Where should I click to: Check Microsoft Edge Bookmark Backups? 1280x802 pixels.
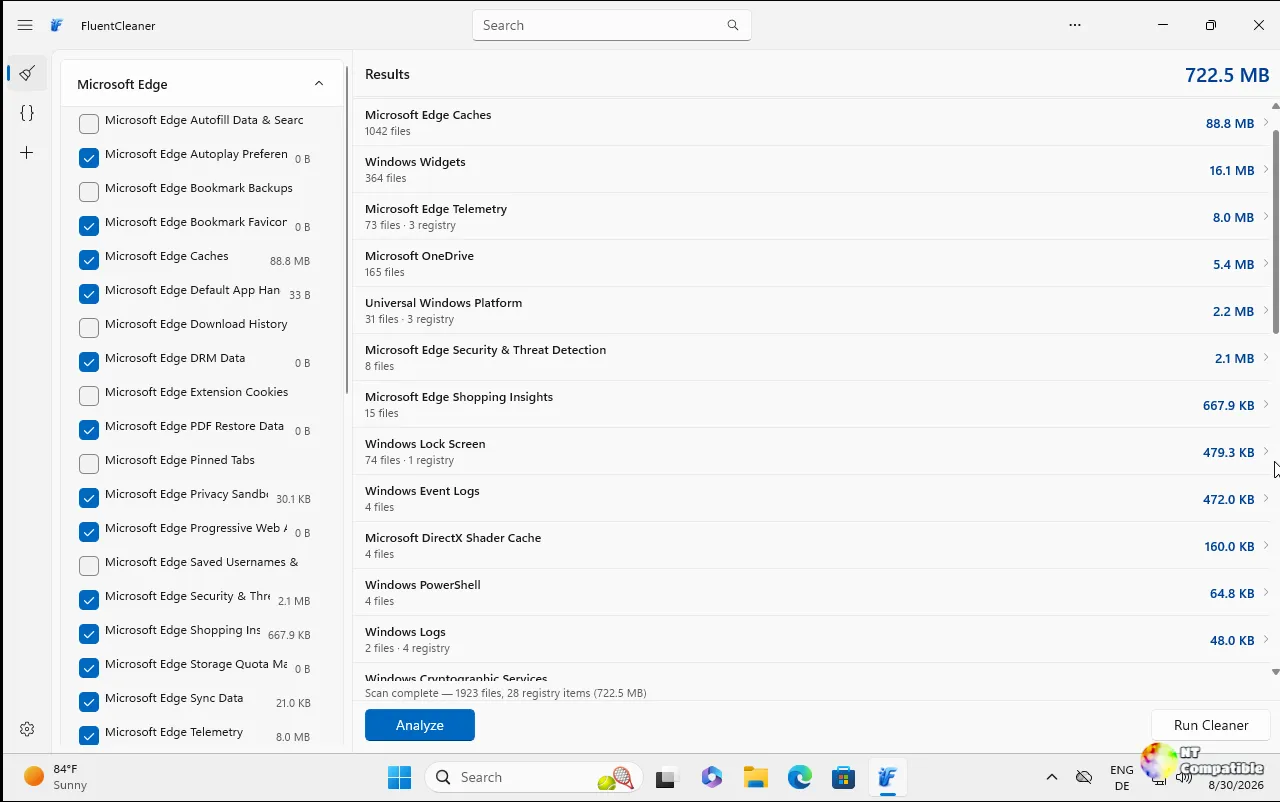[x=89, y=191]
